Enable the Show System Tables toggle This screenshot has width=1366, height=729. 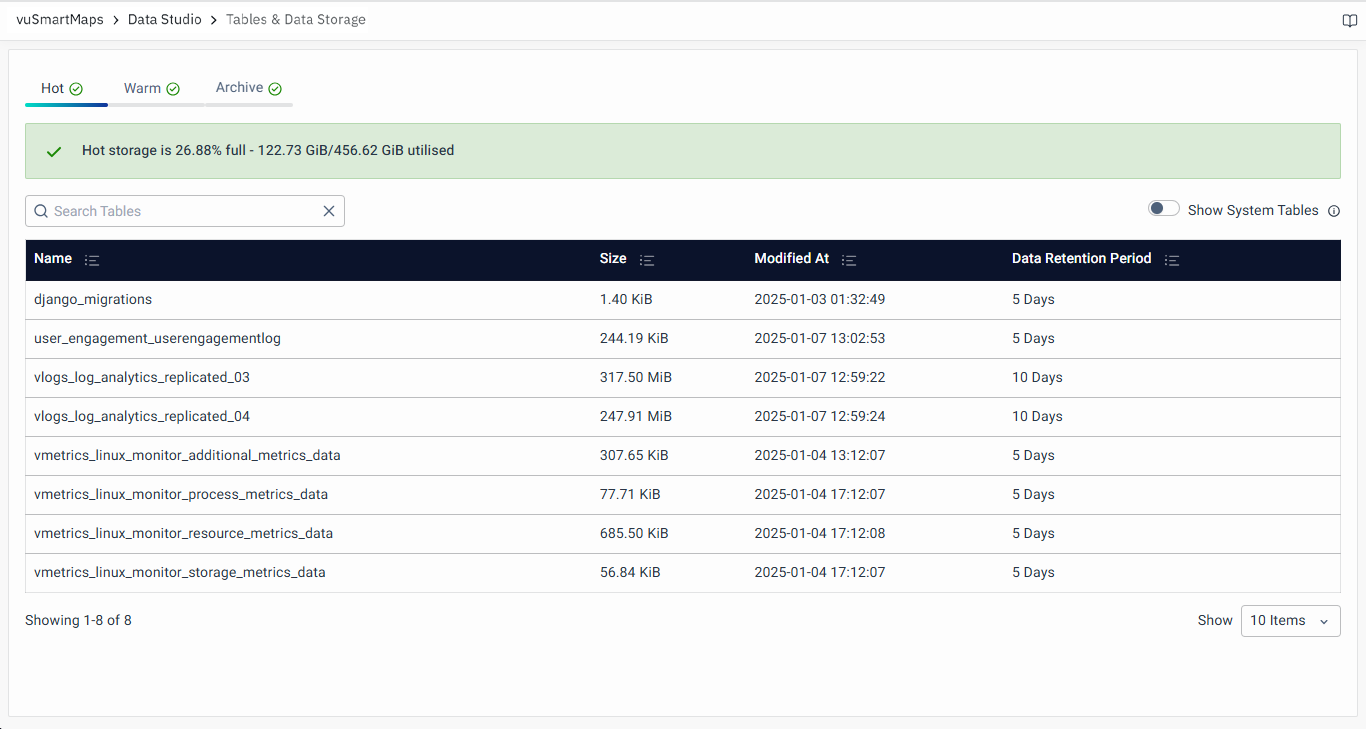1163,208
